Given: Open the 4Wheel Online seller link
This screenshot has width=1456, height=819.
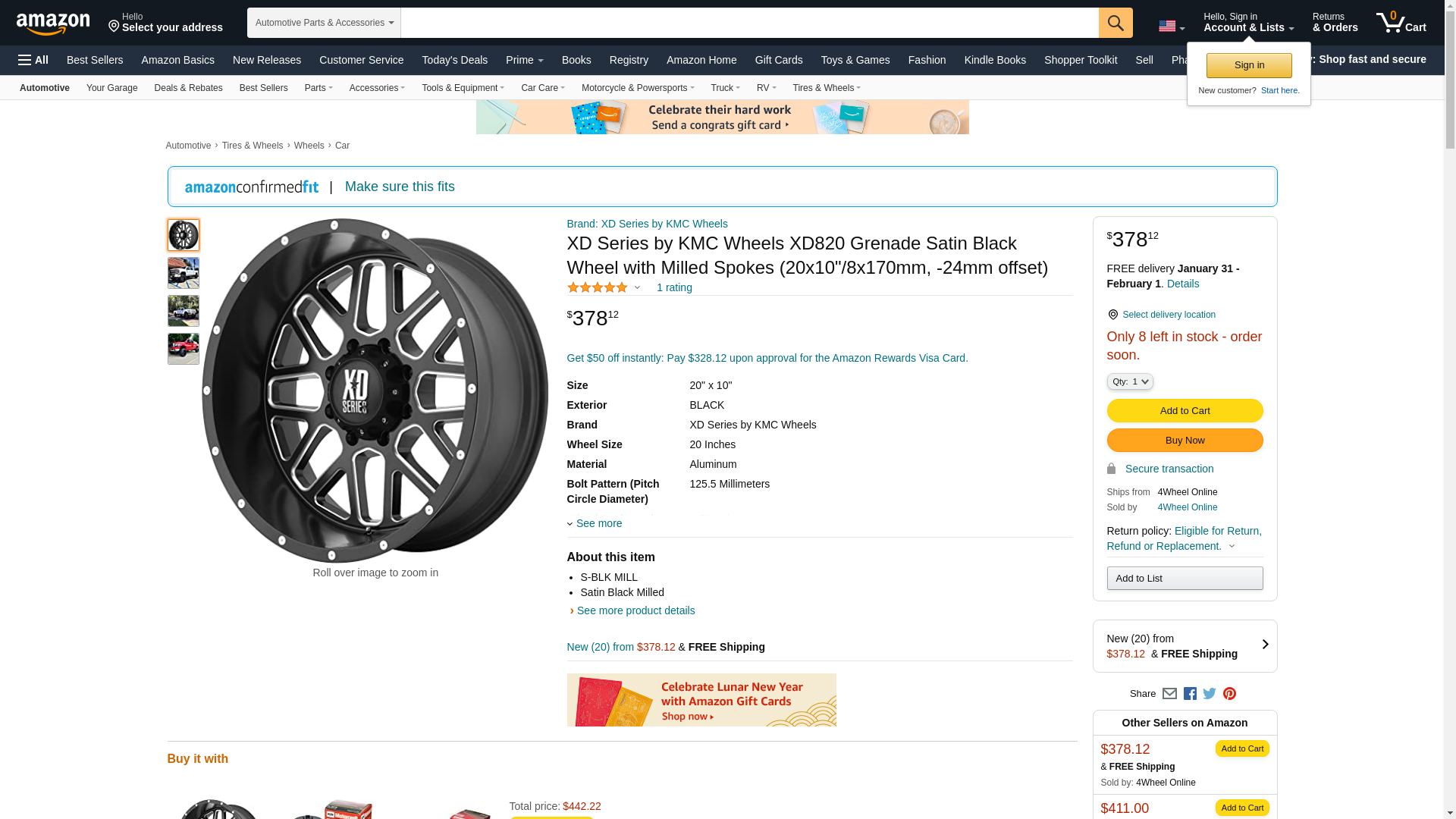Looking at the screenshot, I should [x=1187, y=507].
